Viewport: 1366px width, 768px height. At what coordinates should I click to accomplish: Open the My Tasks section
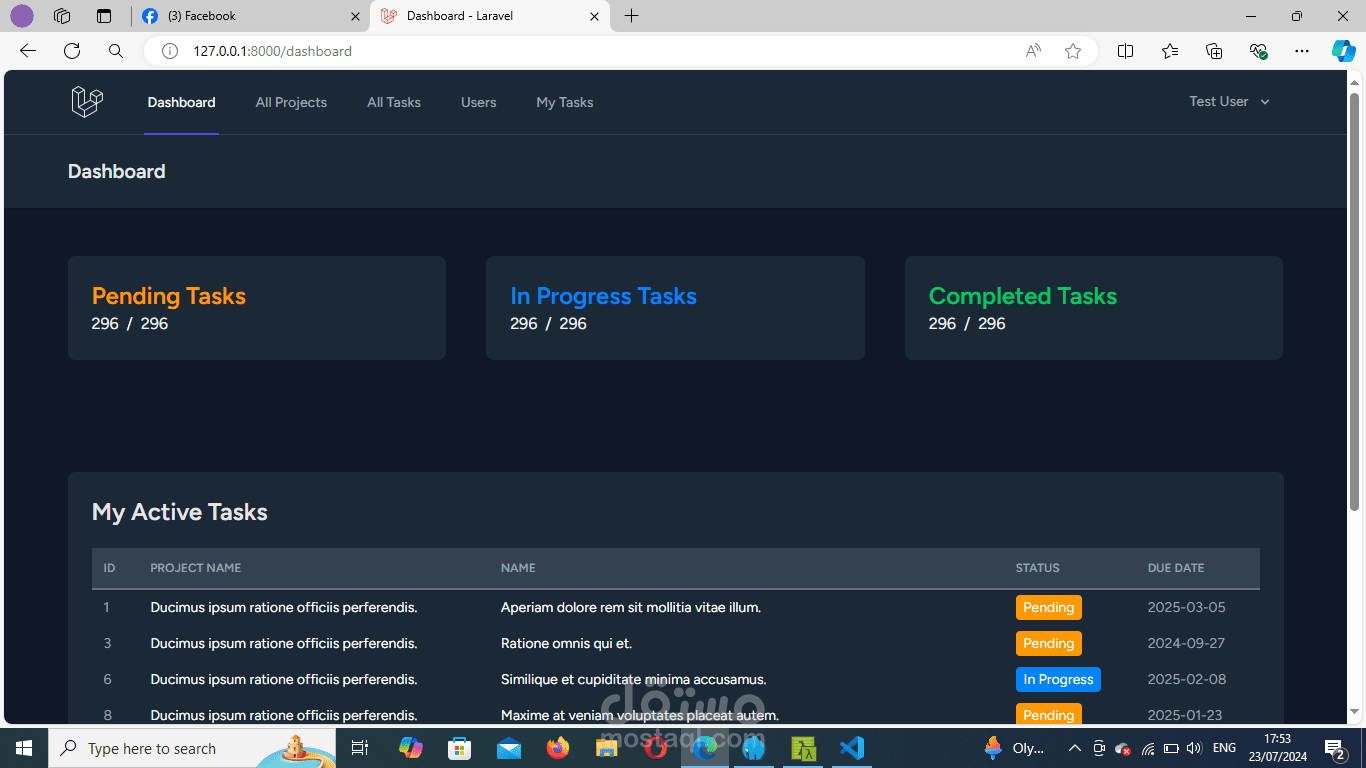pos(564,101)
